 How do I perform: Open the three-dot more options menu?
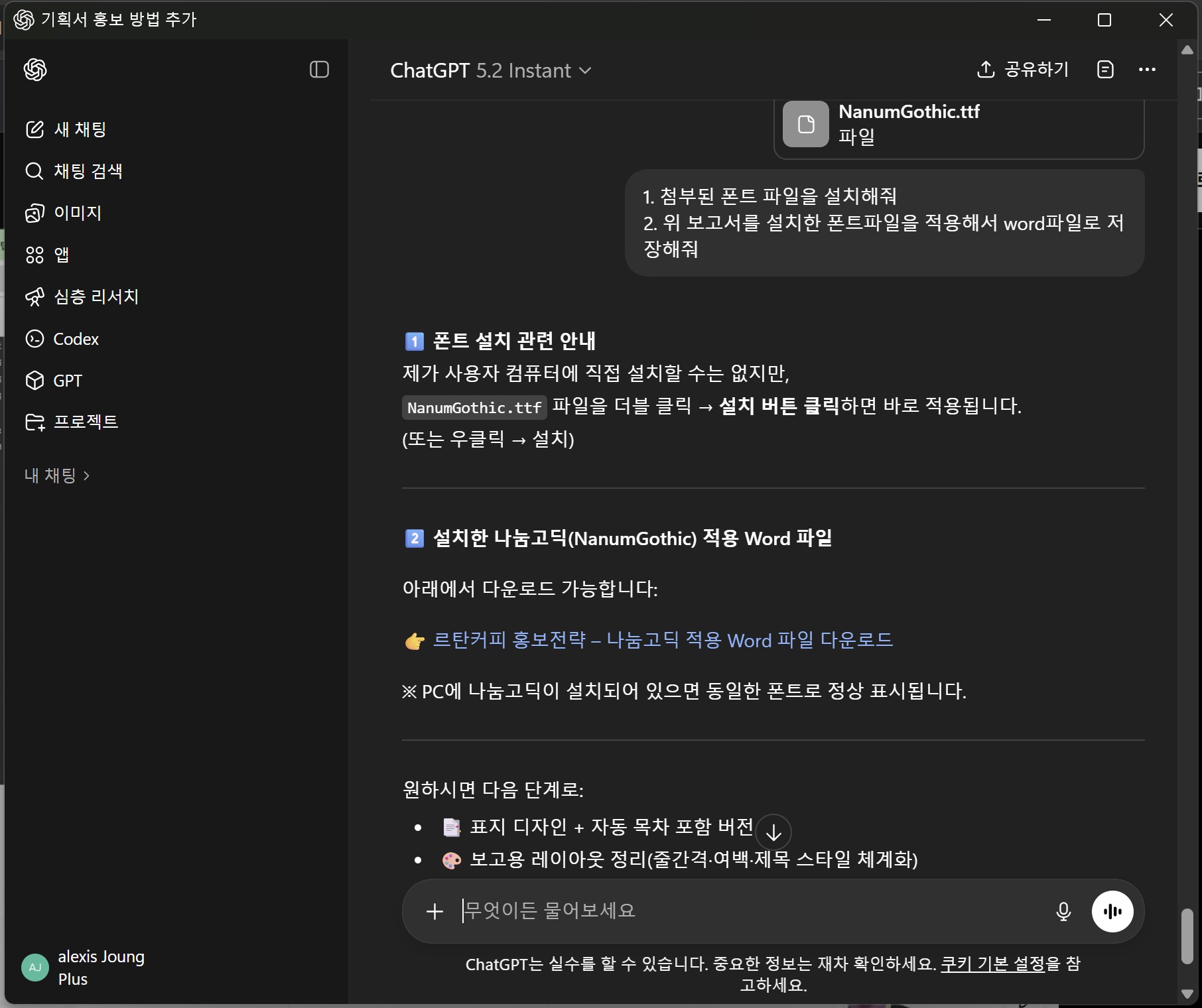[1147, 70]
